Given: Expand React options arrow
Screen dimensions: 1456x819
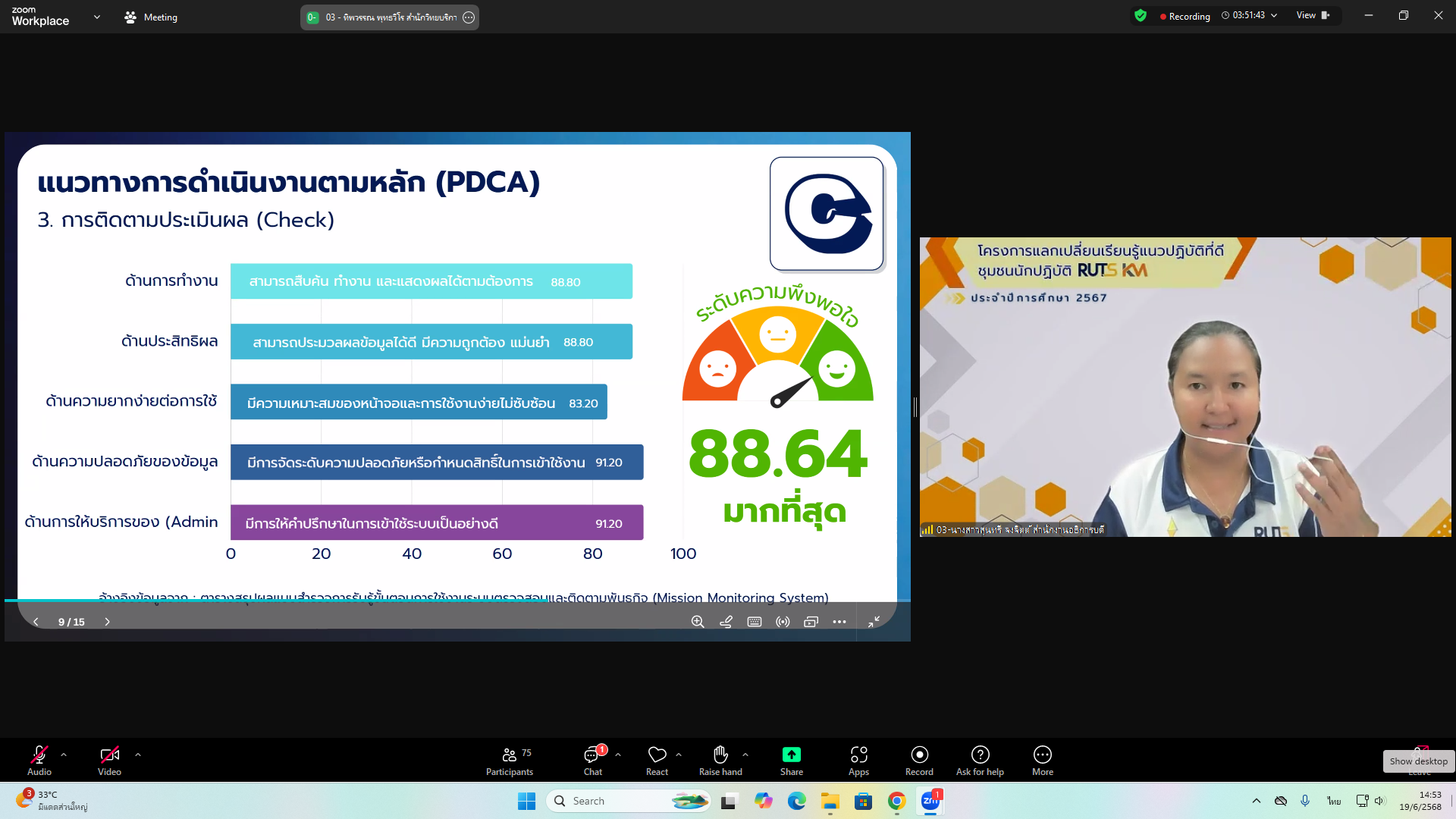Looking at the screenshot, I should (679, 755).
